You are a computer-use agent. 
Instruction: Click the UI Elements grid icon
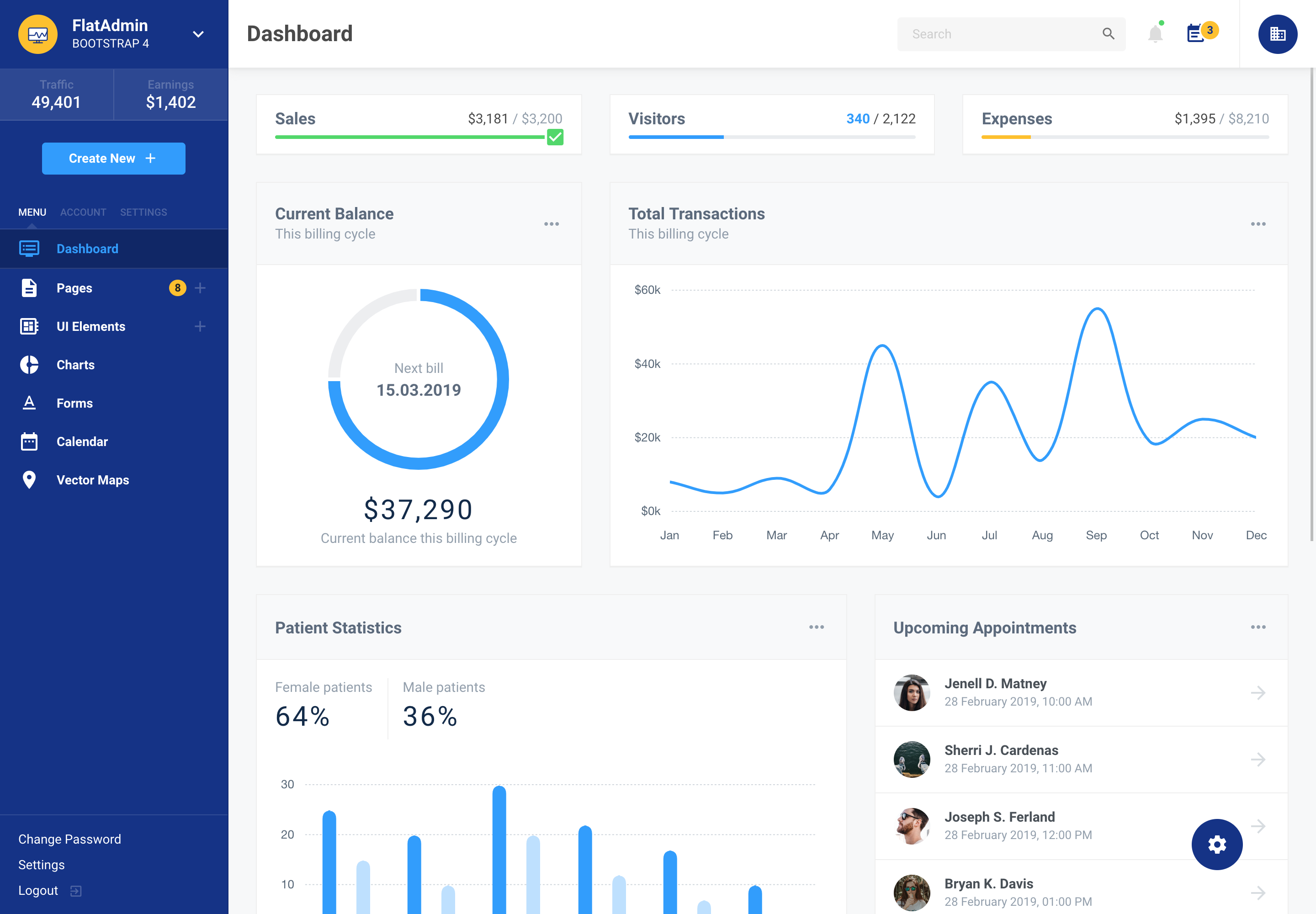pyautogui.click(x=29, y=326)
